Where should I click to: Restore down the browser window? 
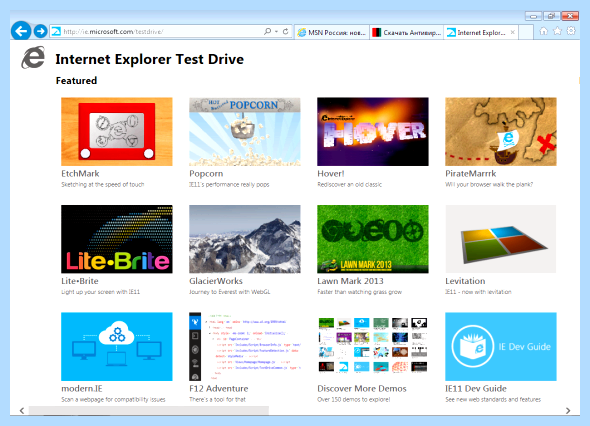click(x=551, y=16)
